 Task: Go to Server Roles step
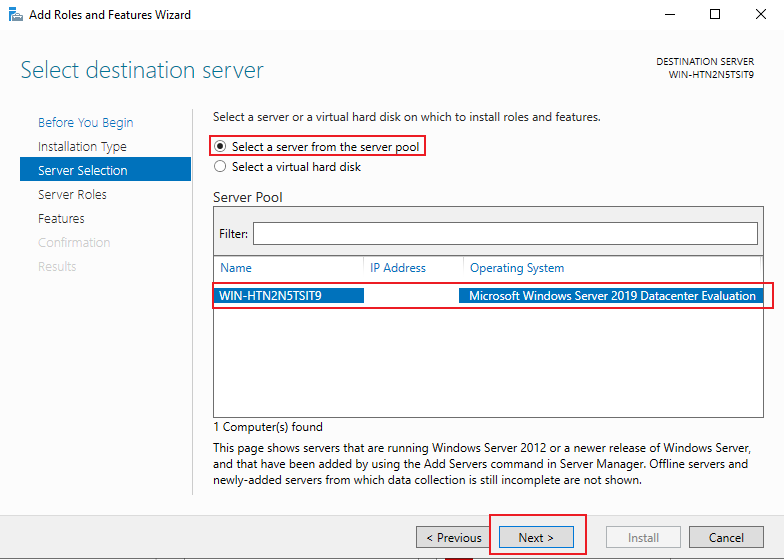tap(72, 194)
